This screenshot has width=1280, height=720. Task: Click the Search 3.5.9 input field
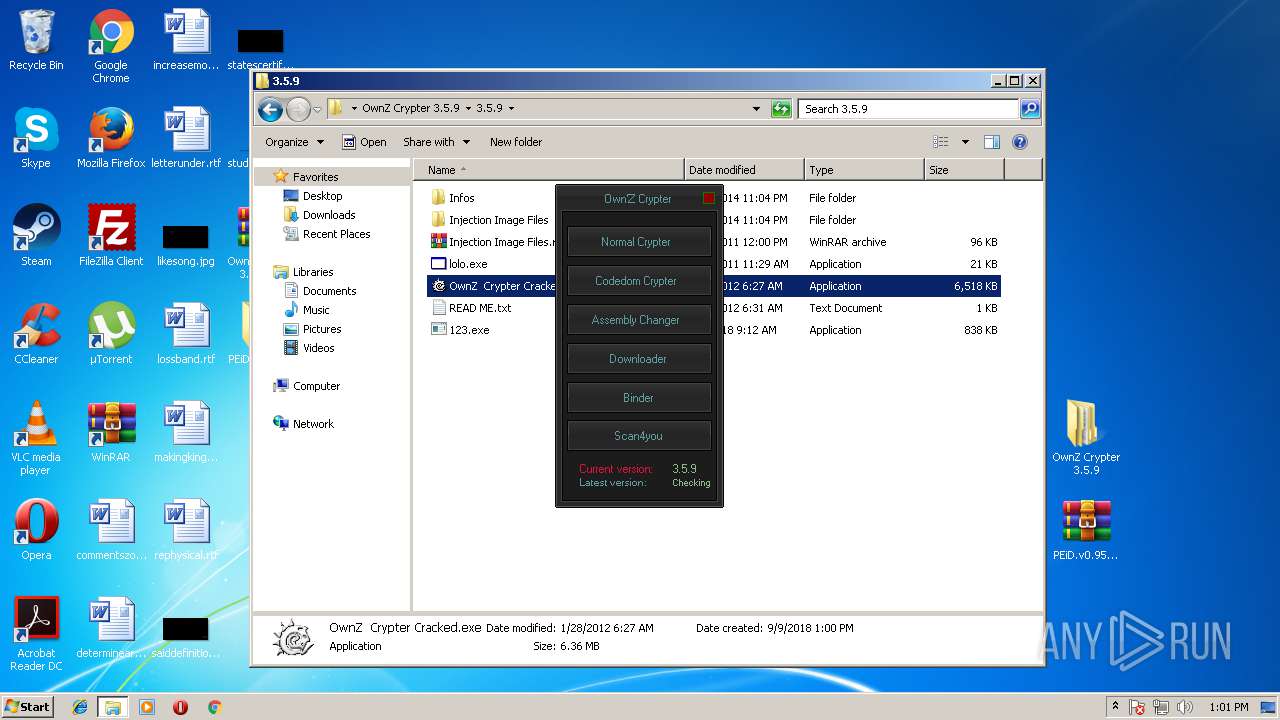908,109
